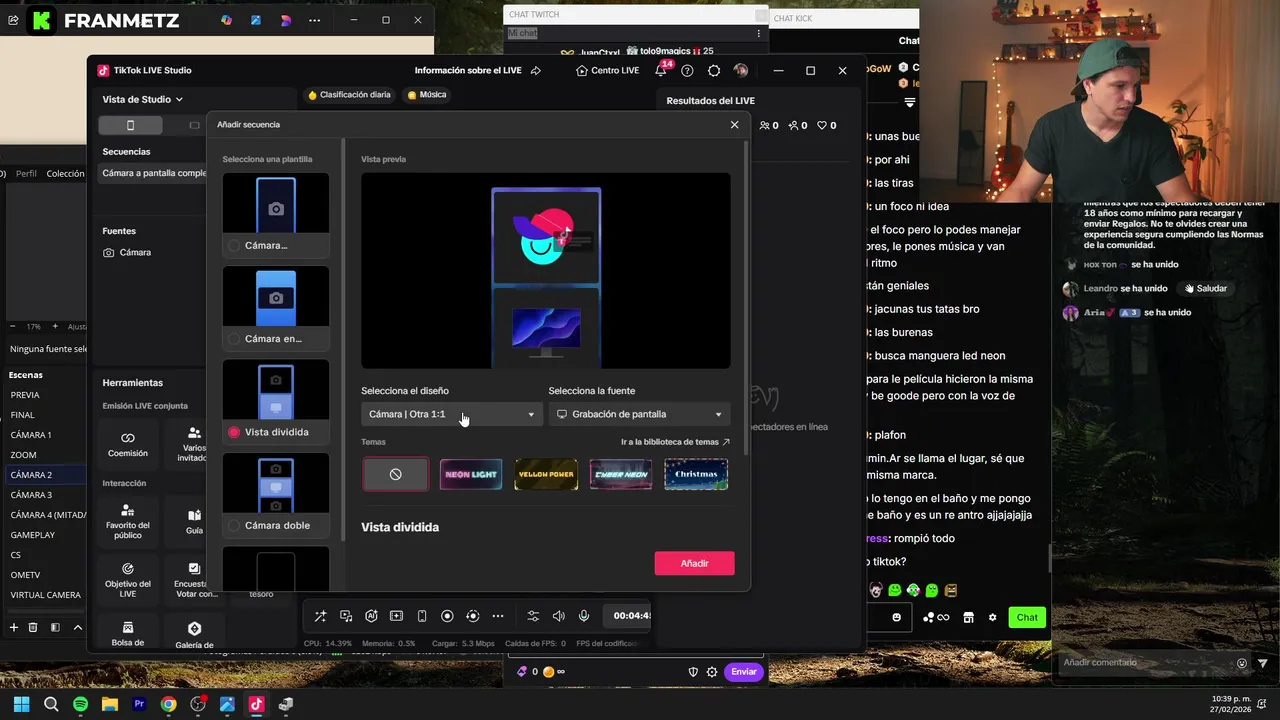Open the audio mixer sliders icon
The width and height of the screenshot is (1280, 720).
(533, 616)
